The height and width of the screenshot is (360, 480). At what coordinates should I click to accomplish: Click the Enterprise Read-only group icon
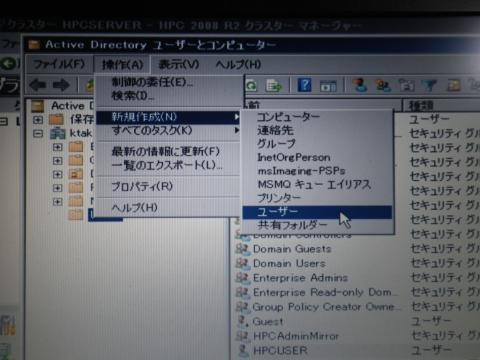click(x=242, y=292)
